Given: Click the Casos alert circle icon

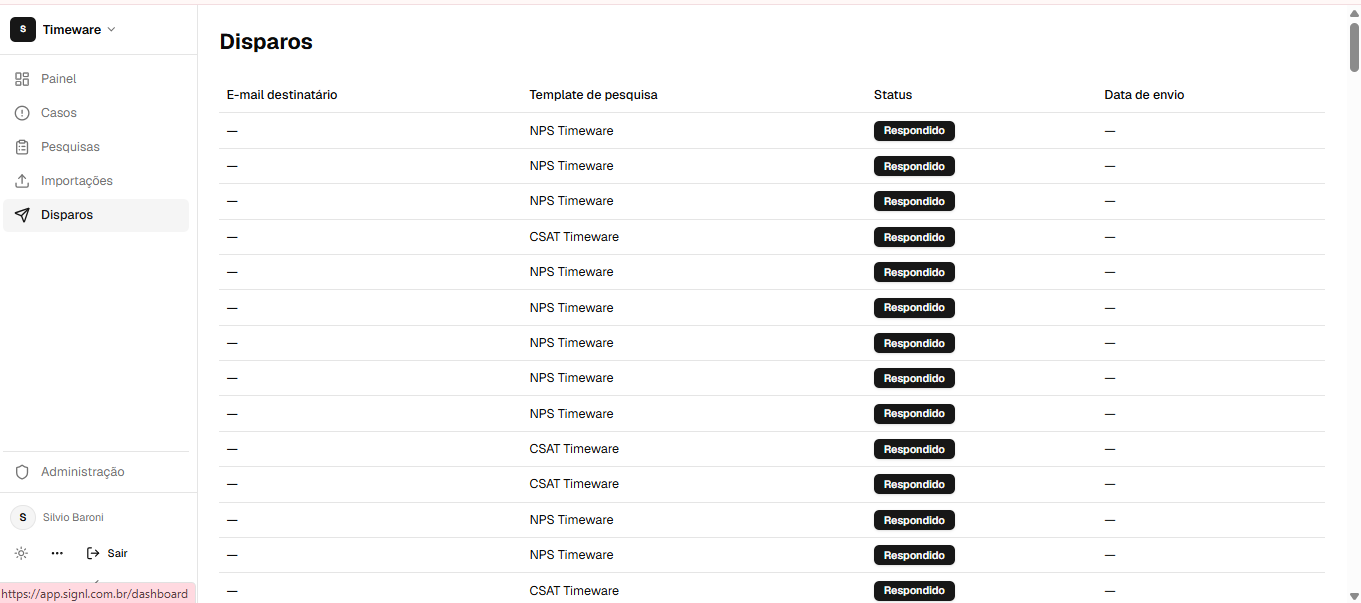Looking at the screenshot, I should [x=22, y=113].
